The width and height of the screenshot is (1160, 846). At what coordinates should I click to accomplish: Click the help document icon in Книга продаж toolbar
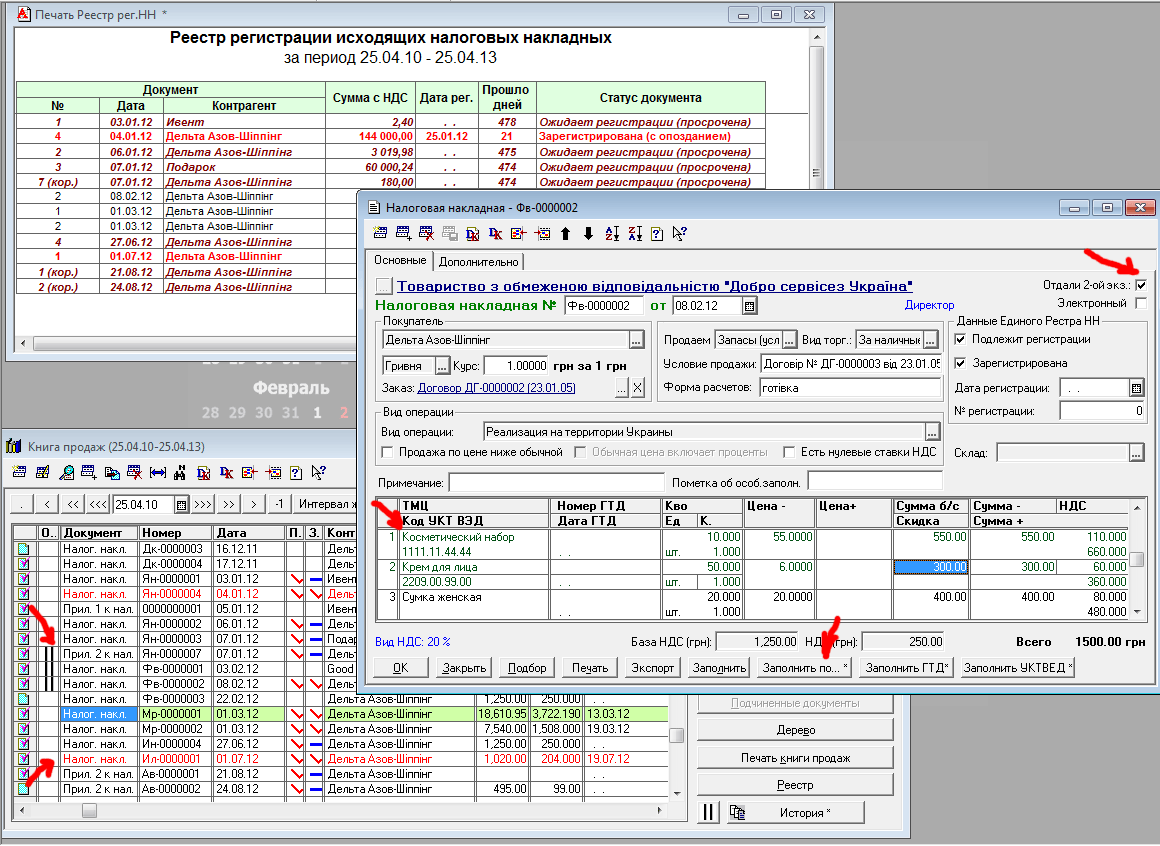pyautogui.click(x=296, y=473)
